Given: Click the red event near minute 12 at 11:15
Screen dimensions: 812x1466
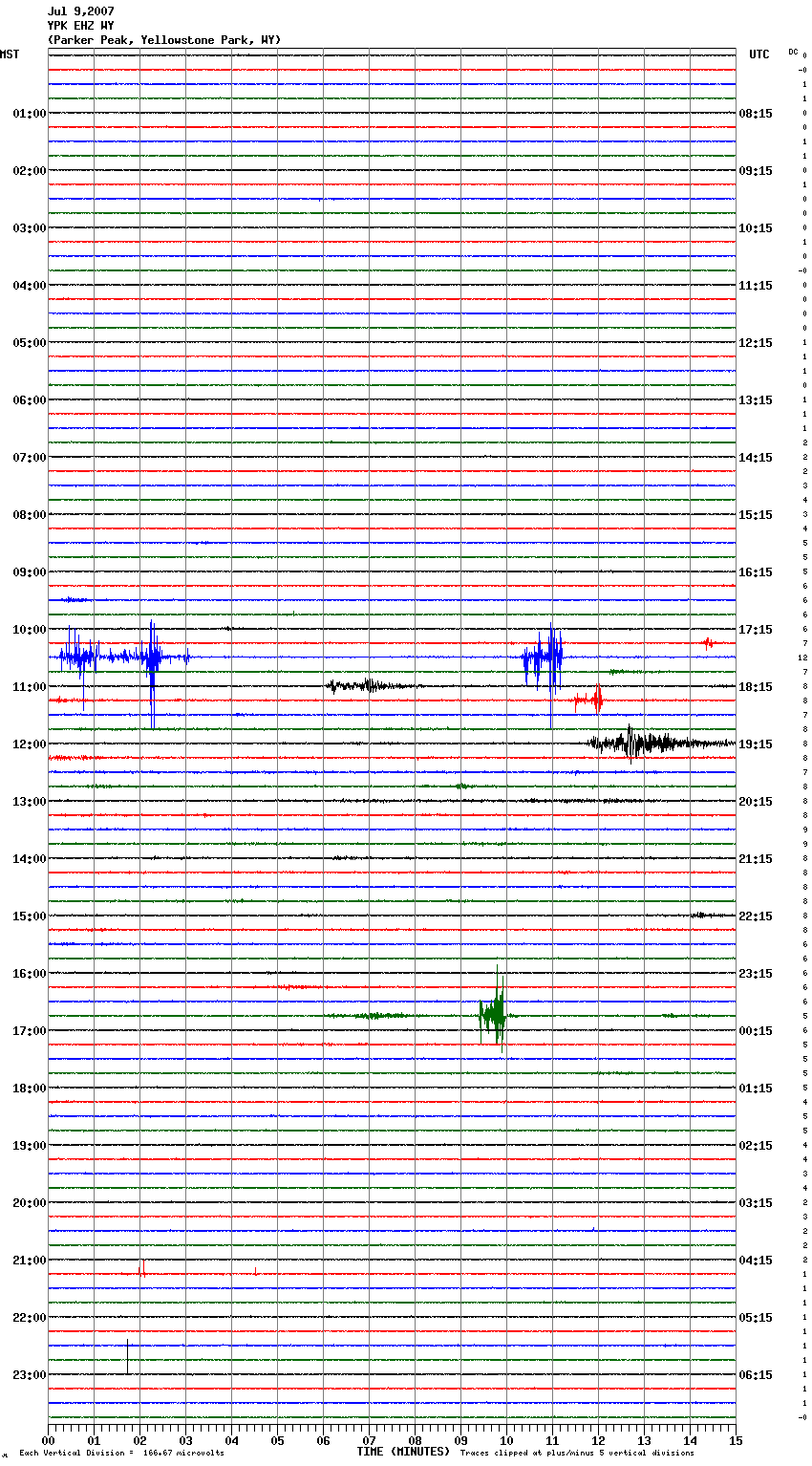Looking at the screenshot, I should 589,701.
